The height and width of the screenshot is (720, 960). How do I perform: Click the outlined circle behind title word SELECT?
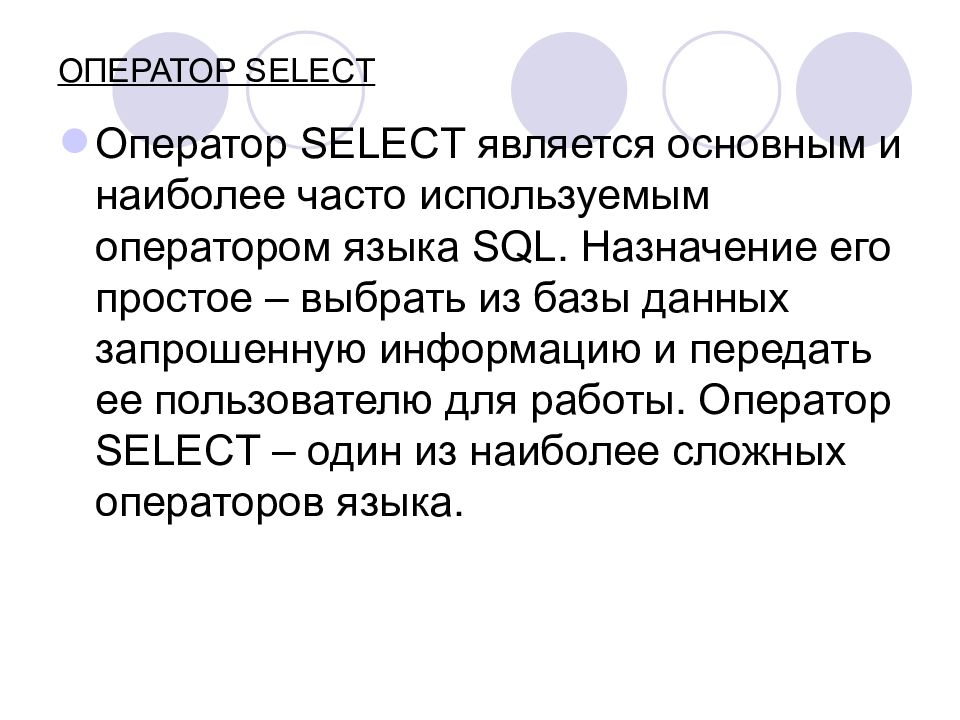[306, 90]
